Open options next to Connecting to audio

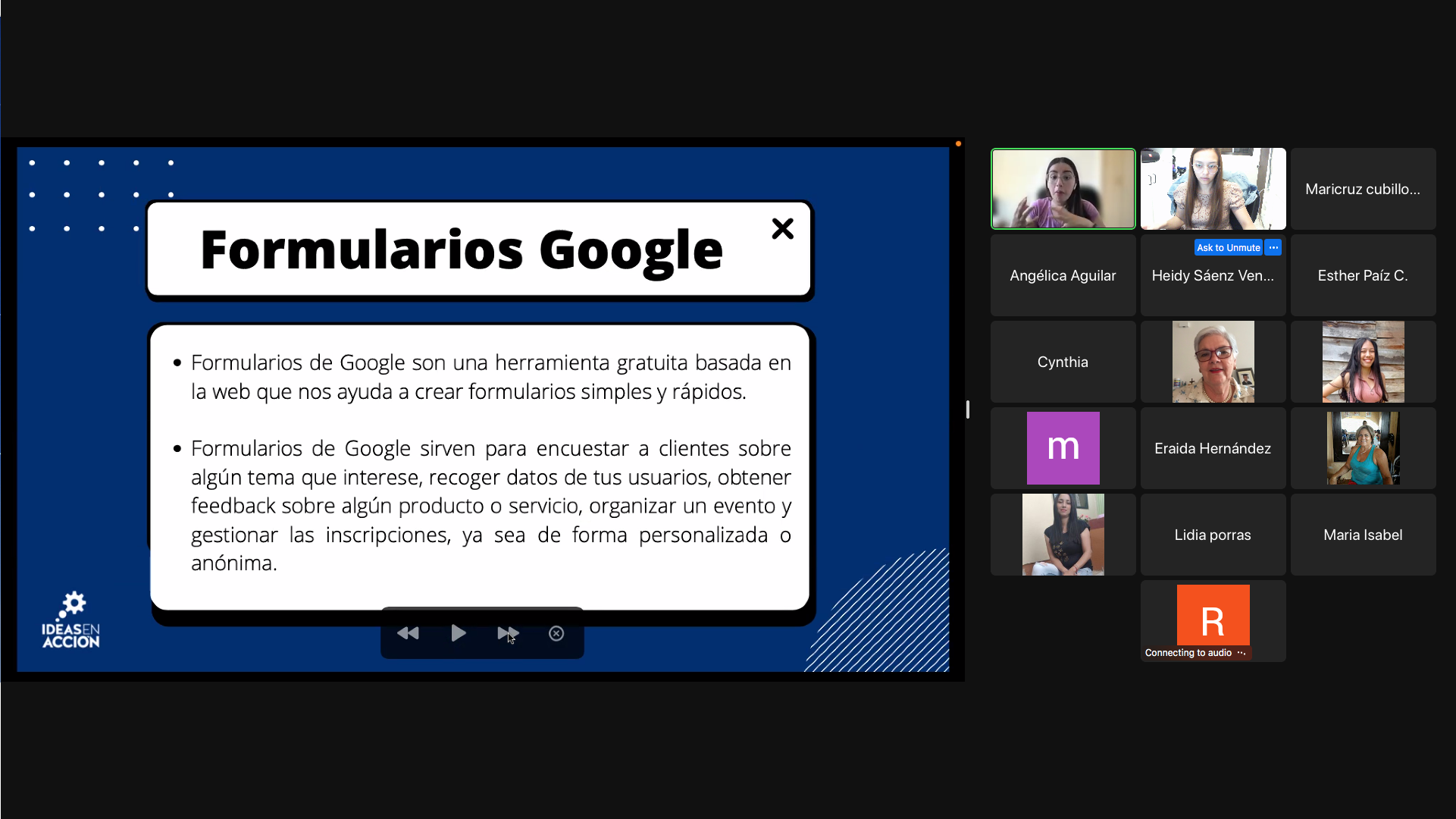click(1241, 653)
